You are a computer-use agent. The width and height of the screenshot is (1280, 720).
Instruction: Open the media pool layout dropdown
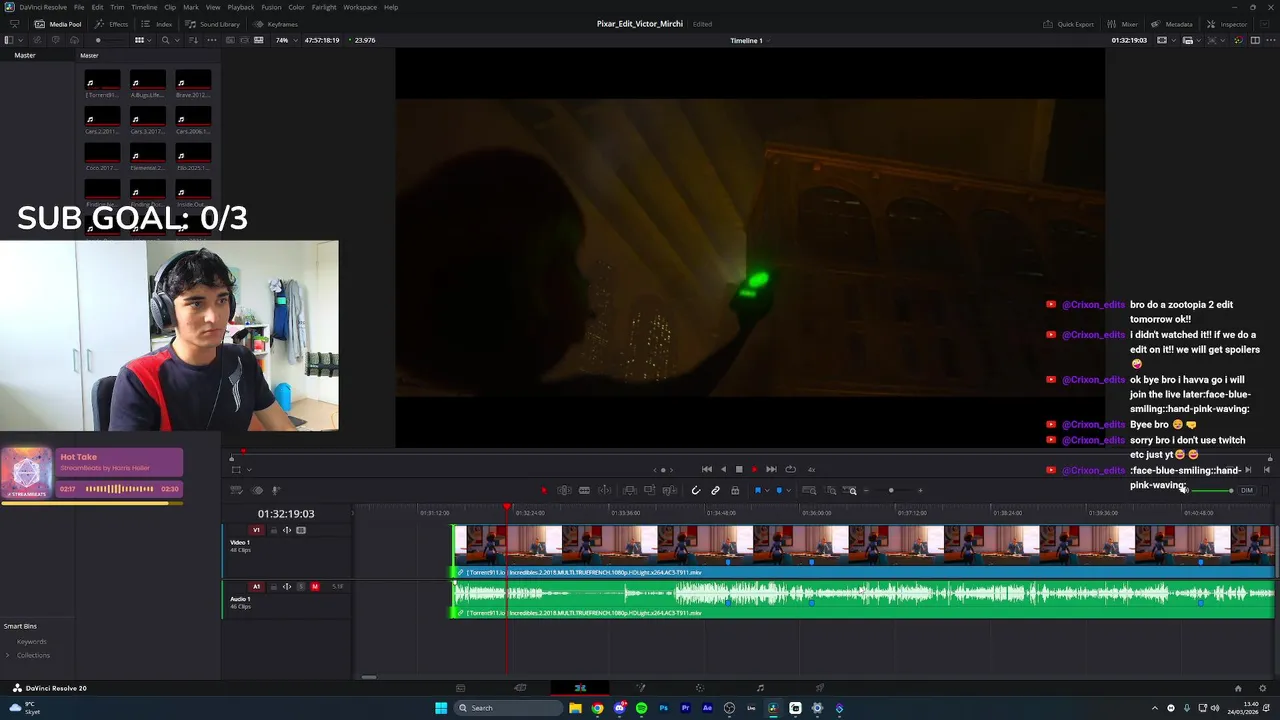coord(20,40)
